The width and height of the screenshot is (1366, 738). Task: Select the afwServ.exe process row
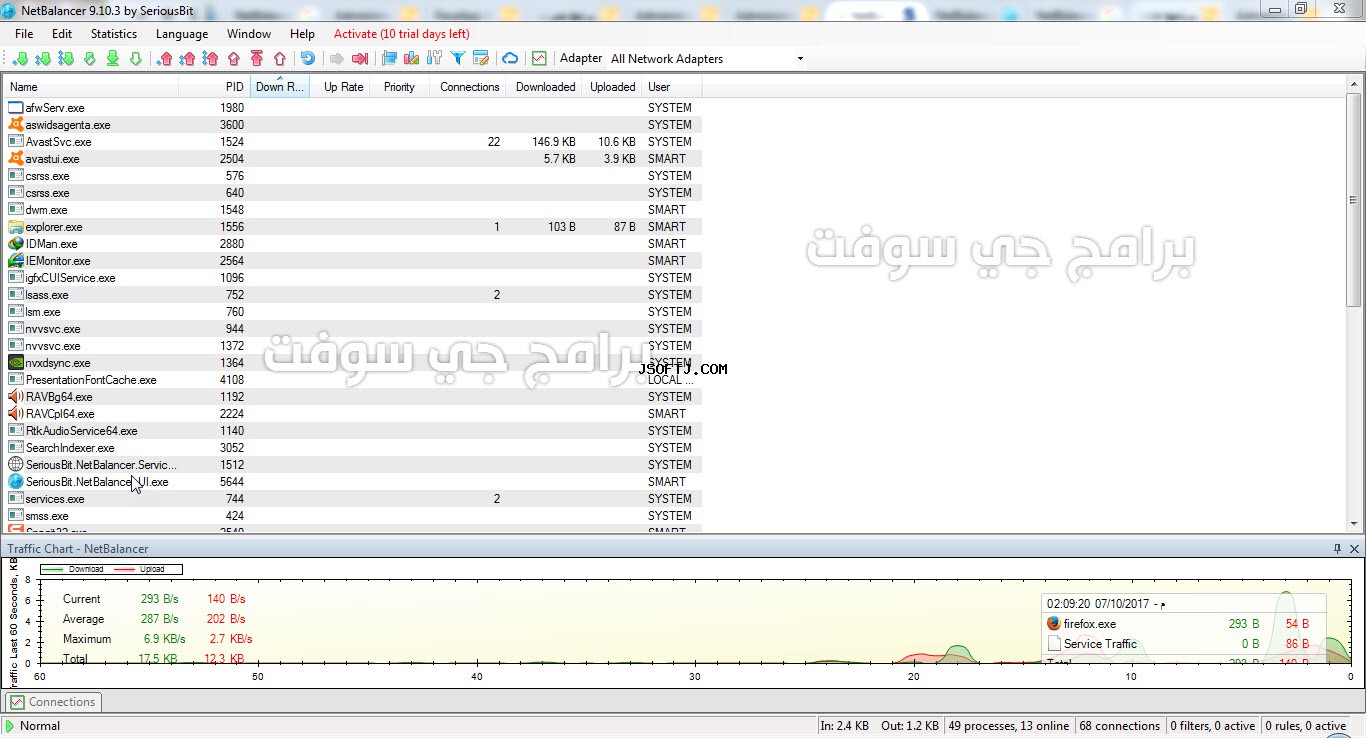(x=352, y=108)
